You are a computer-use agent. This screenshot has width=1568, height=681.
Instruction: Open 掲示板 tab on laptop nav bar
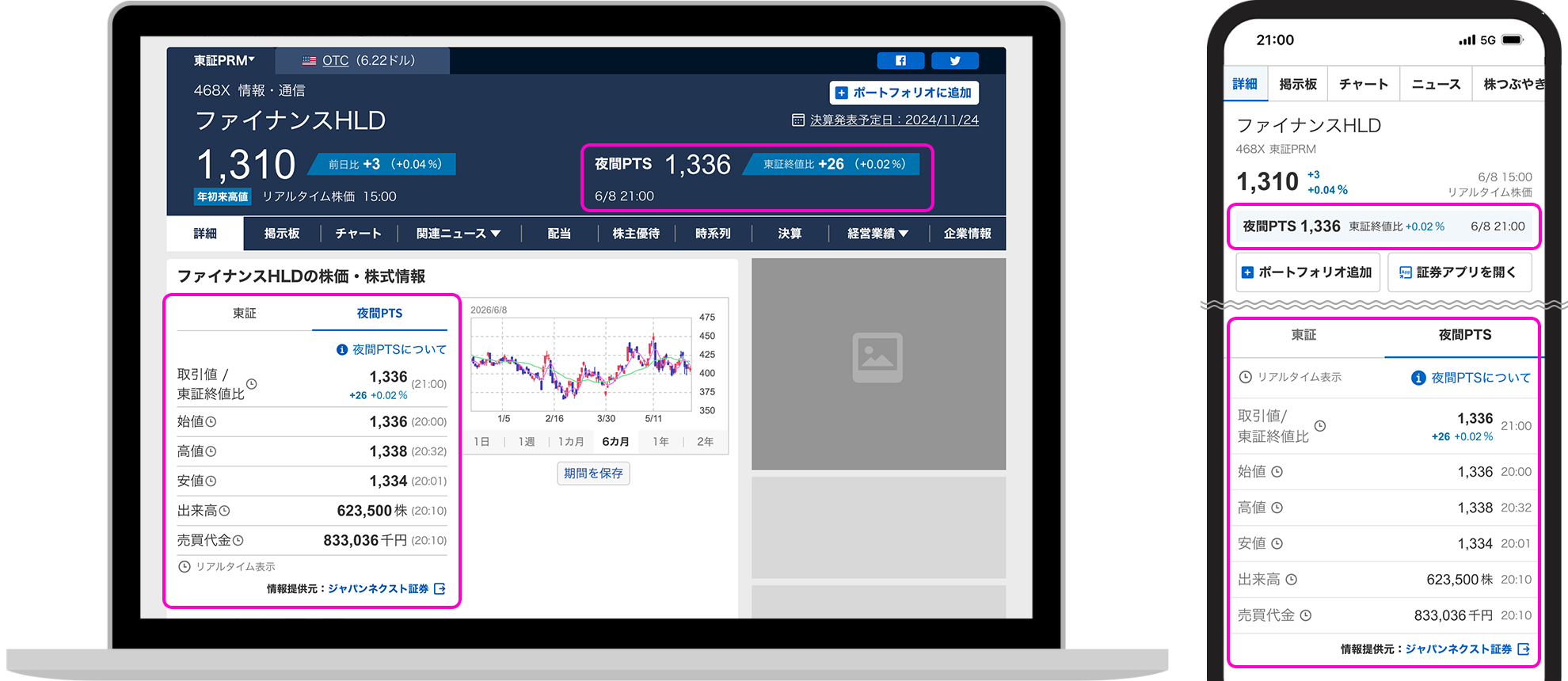[282, 234]
